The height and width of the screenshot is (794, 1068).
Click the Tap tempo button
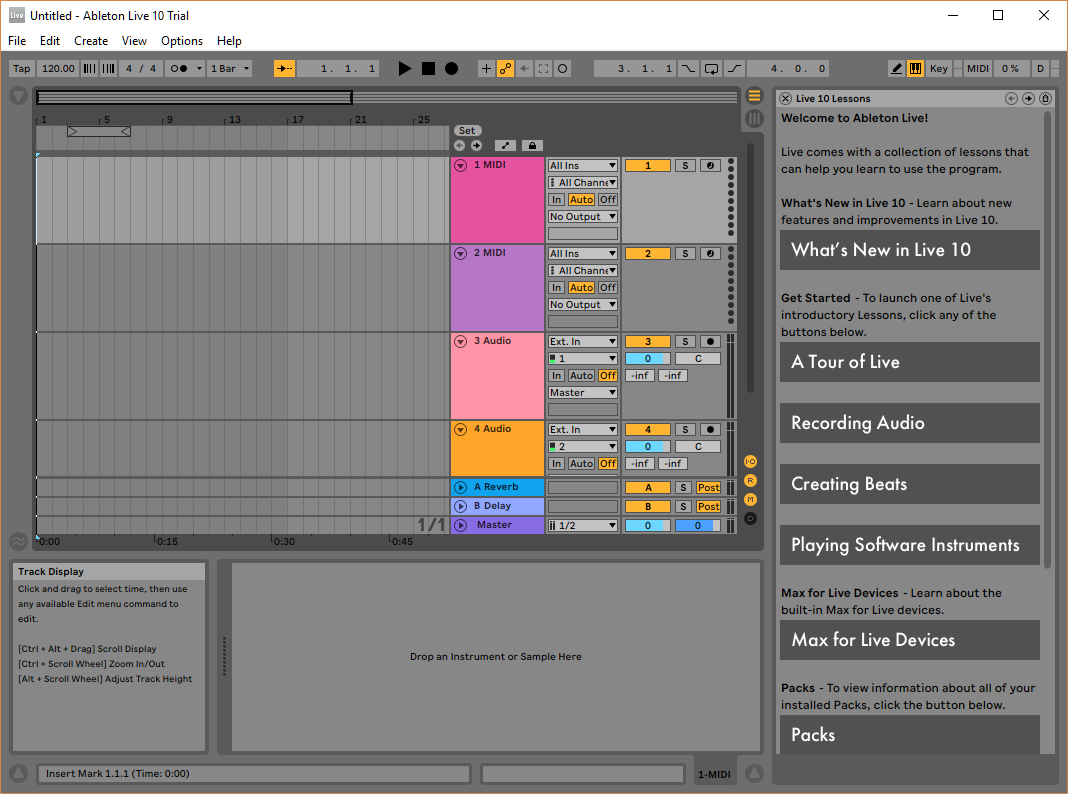(22, 69)
